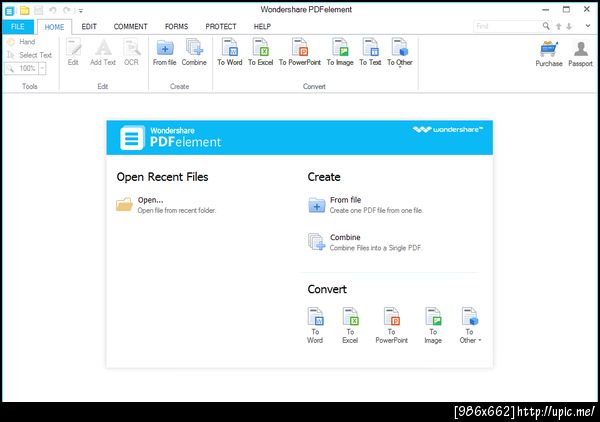600x422 pixels.
Task: Open the FILE menu tab
Action: tap(18, 27)
